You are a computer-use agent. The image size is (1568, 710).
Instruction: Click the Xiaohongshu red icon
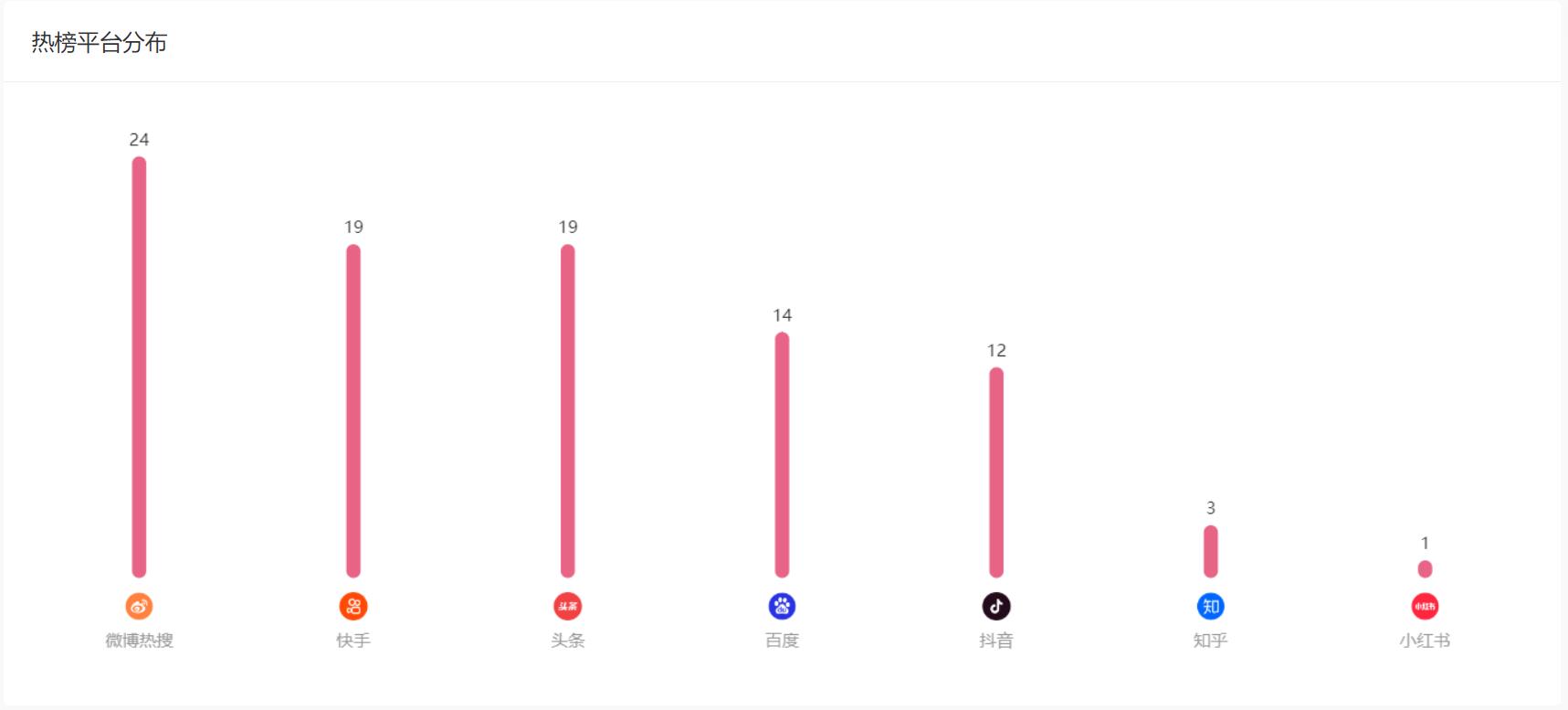[x=1425, y=606]
